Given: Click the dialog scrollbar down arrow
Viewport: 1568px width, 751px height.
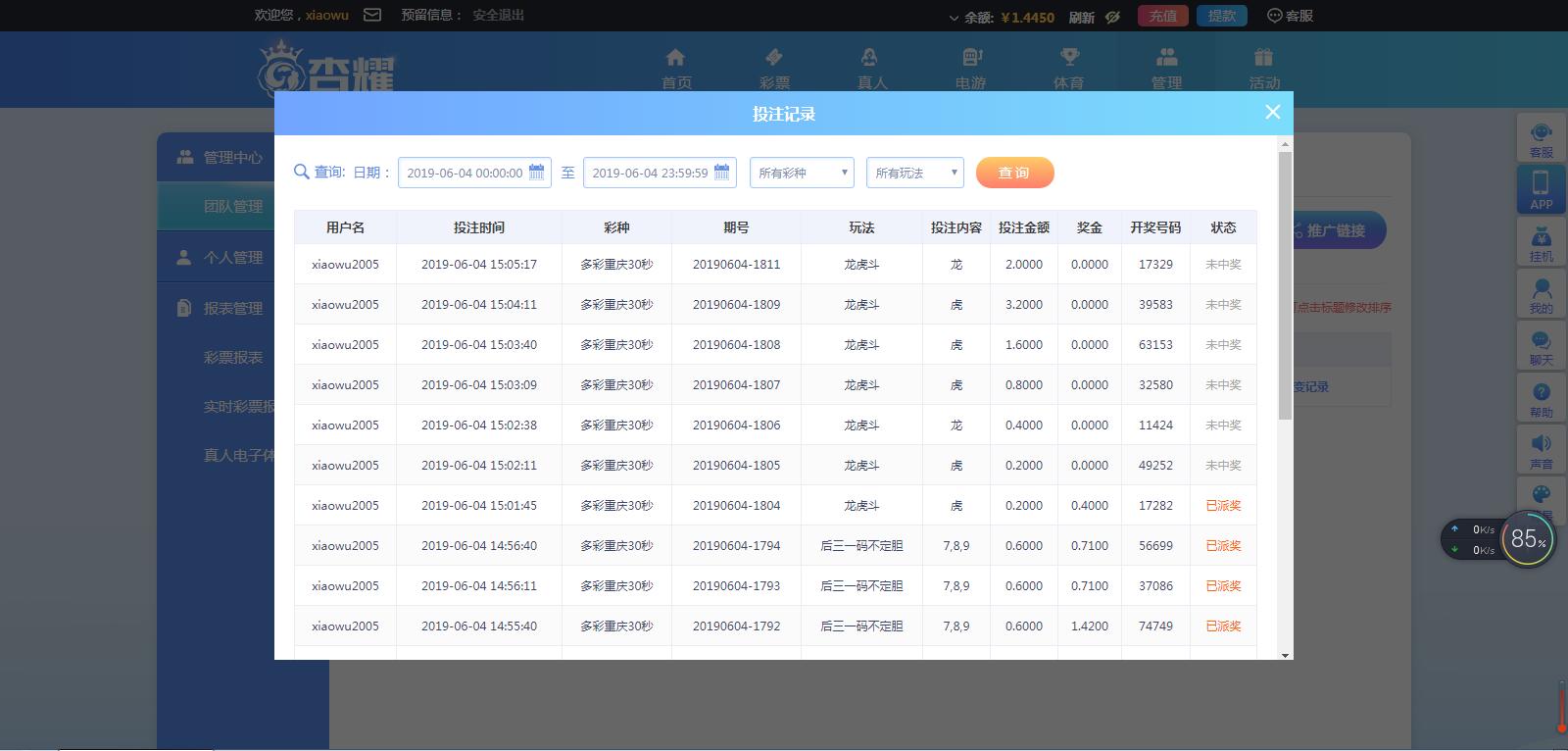Looking at the screenshot, I should [1285, 655].
